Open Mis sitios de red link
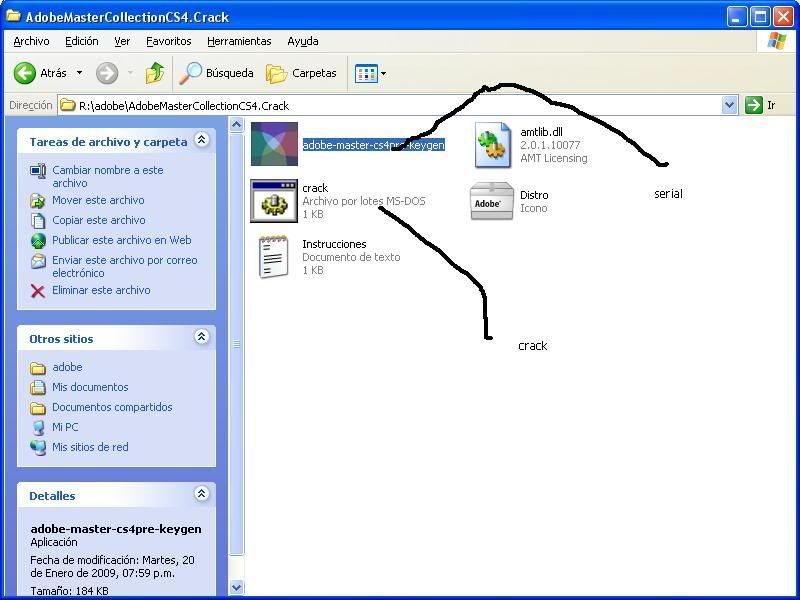The height and width of the screenshot is (600, 800). click(x=90, y=447)
